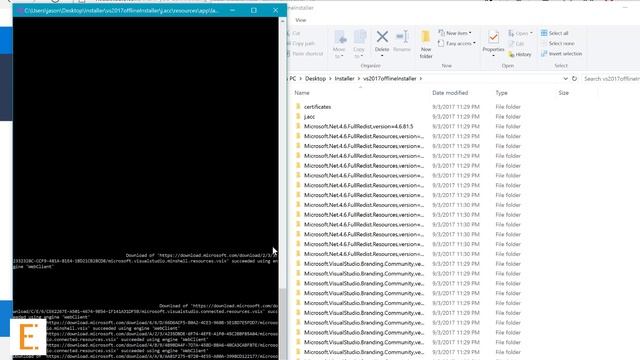Click Select none in ribbon
The width and height of the screenshot is (640, 360).
[557, 43]
